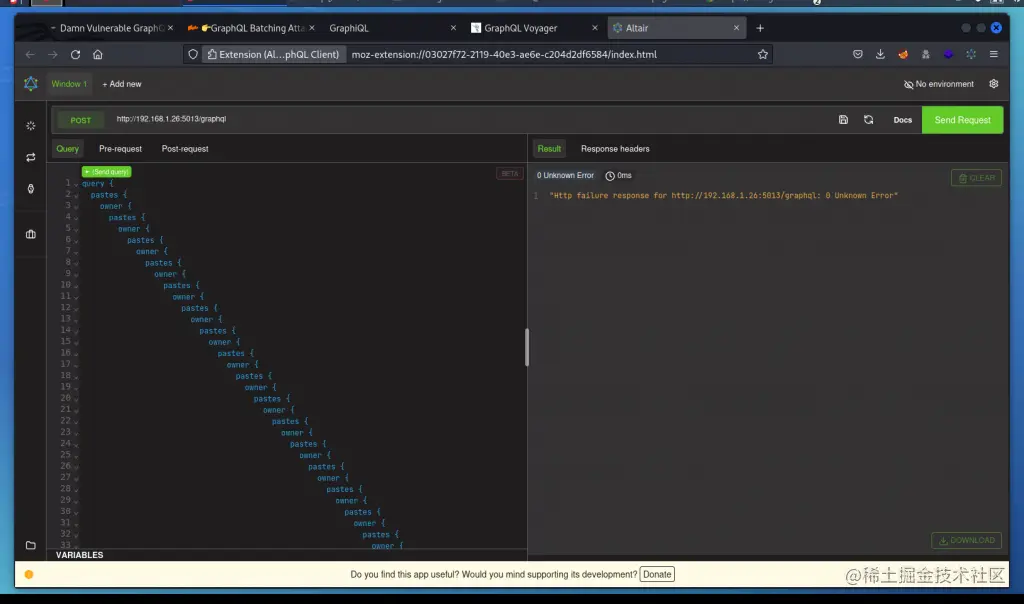1024x604 pixels.
Task: Open the Result tab
Action: coord(549,149)
